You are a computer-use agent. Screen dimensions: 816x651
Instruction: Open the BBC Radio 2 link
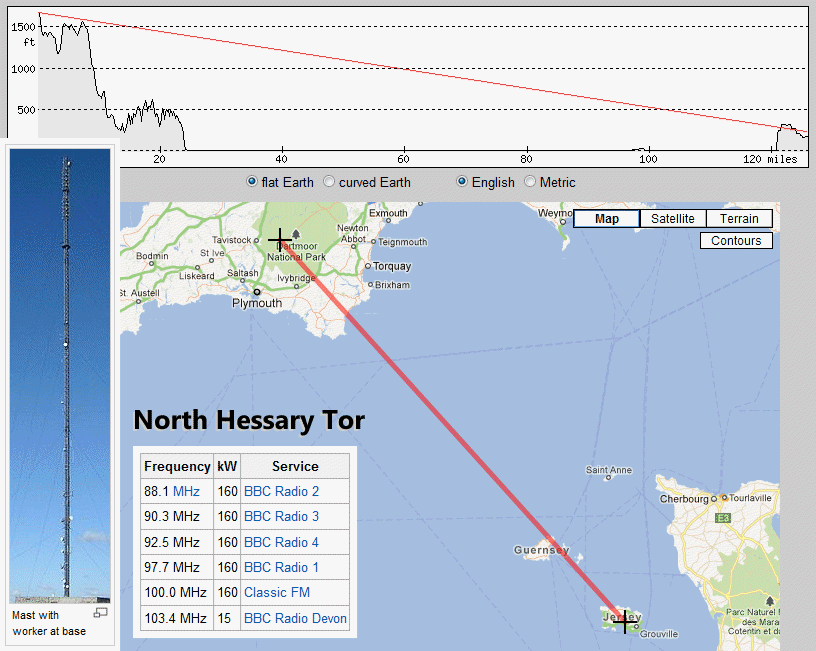[281, 491]
